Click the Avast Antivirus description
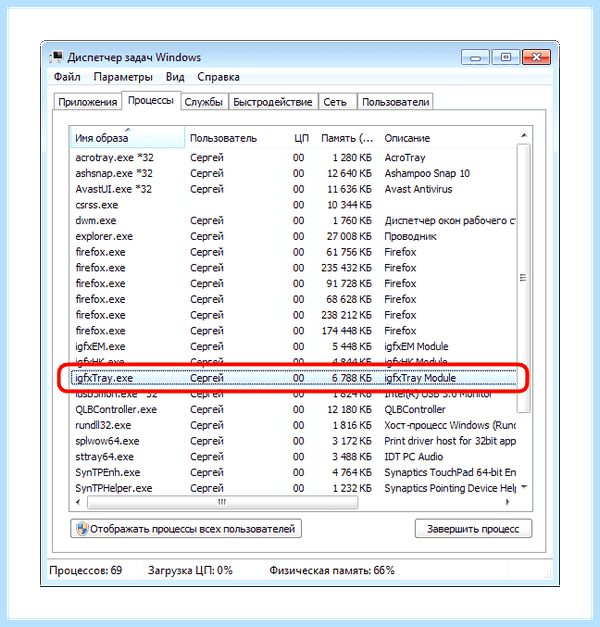The image size is (600, 627). [418, 189]
